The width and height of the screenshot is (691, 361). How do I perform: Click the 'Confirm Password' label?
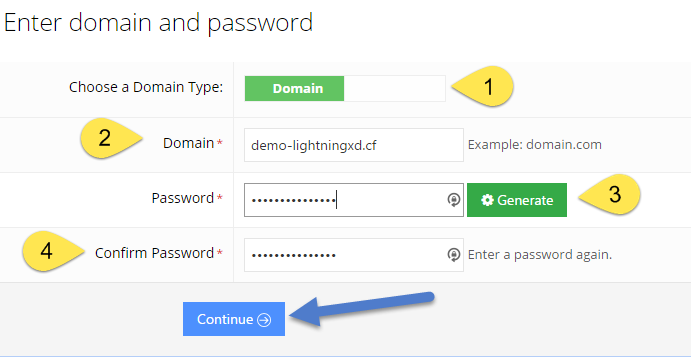(154, 253)
